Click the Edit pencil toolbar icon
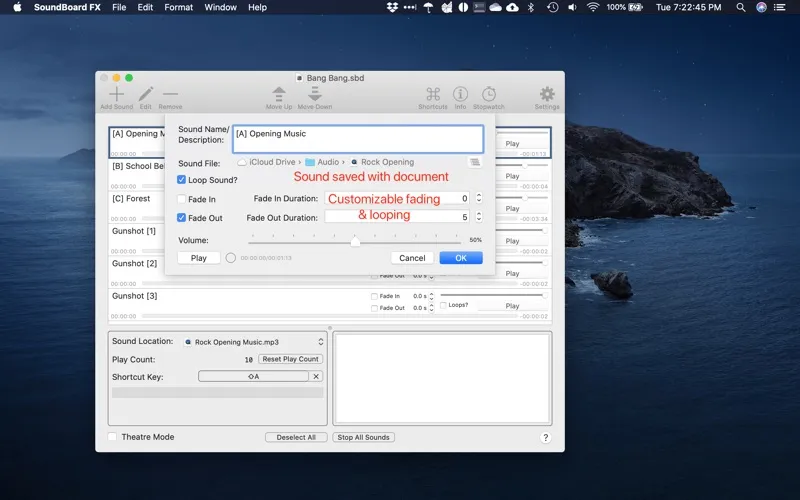 point(146,94)
